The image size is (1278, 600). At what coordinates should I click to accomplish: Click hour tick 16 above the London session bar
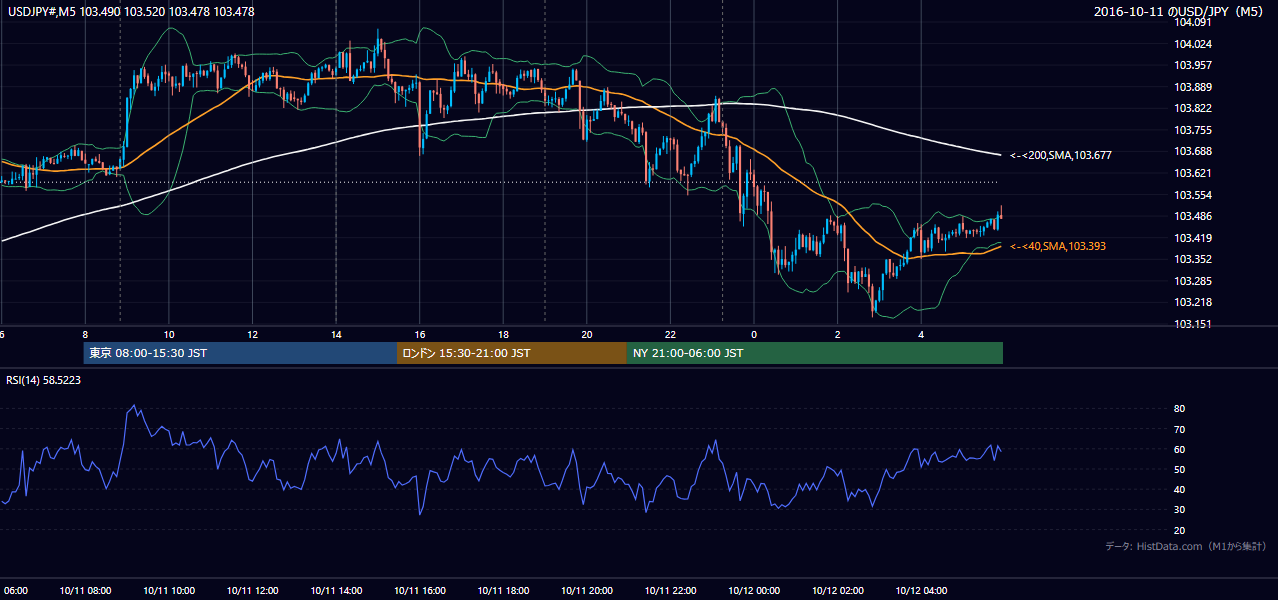[419, 334]
